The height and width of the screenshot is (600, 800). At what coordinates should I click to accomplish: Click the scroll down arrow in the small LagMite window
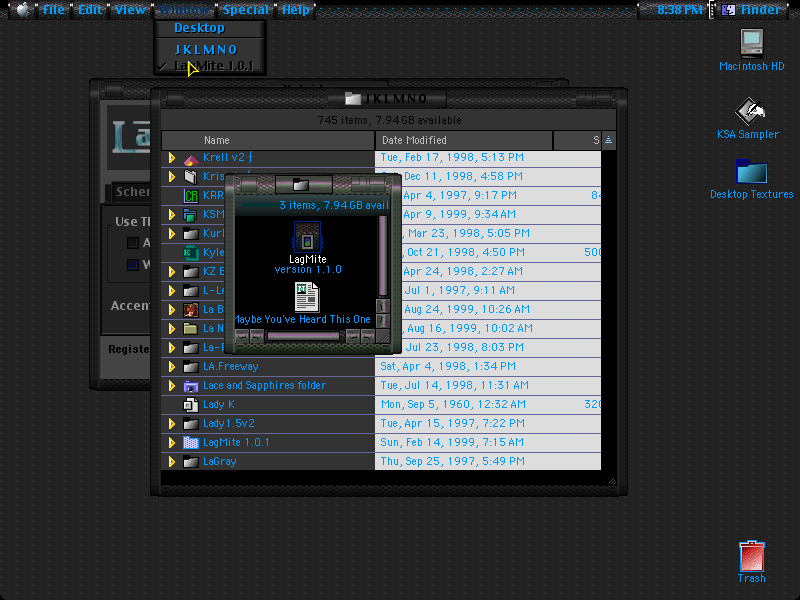(383, 321)
